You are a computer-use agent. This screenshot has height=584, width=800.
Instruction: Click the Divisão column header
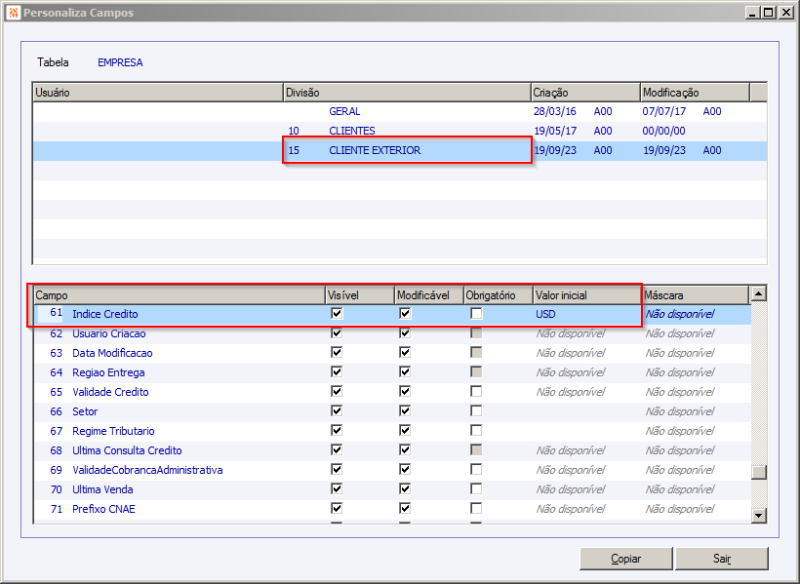(407, 92)
